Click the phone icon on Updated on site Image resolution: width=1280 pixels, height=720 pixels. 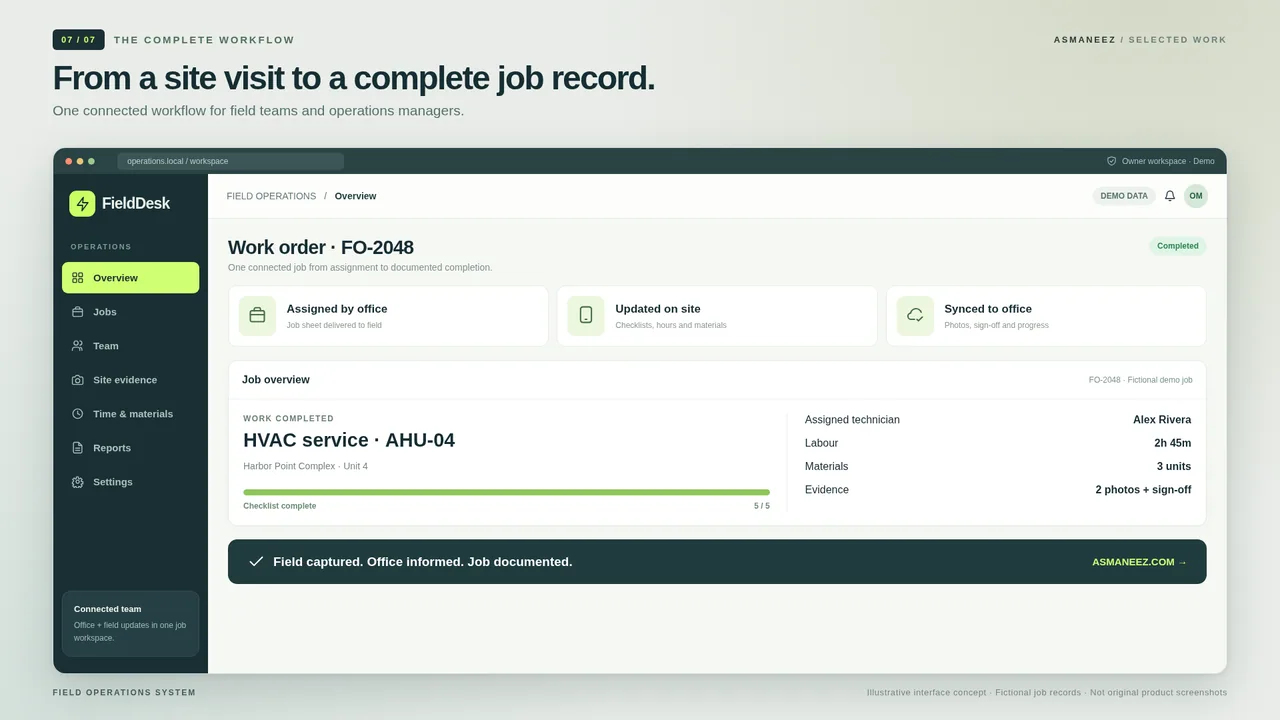(586, 315)
